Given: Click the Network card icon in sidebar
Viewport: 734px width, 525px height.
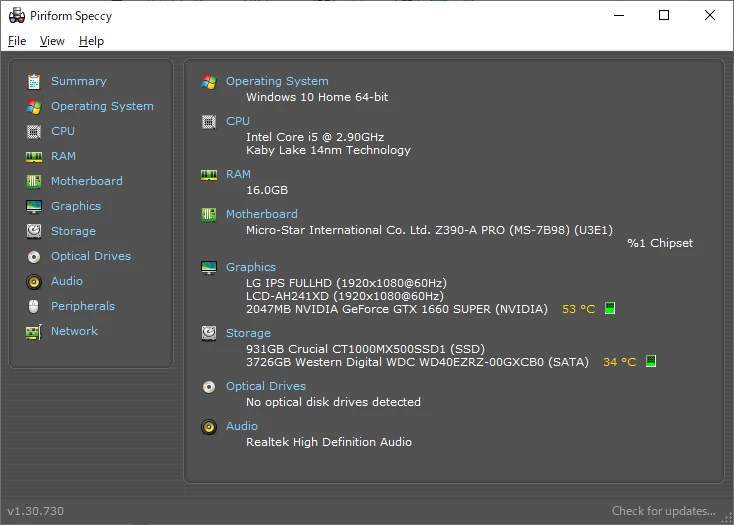Looking at the screenshot, I should coord(34,332).
